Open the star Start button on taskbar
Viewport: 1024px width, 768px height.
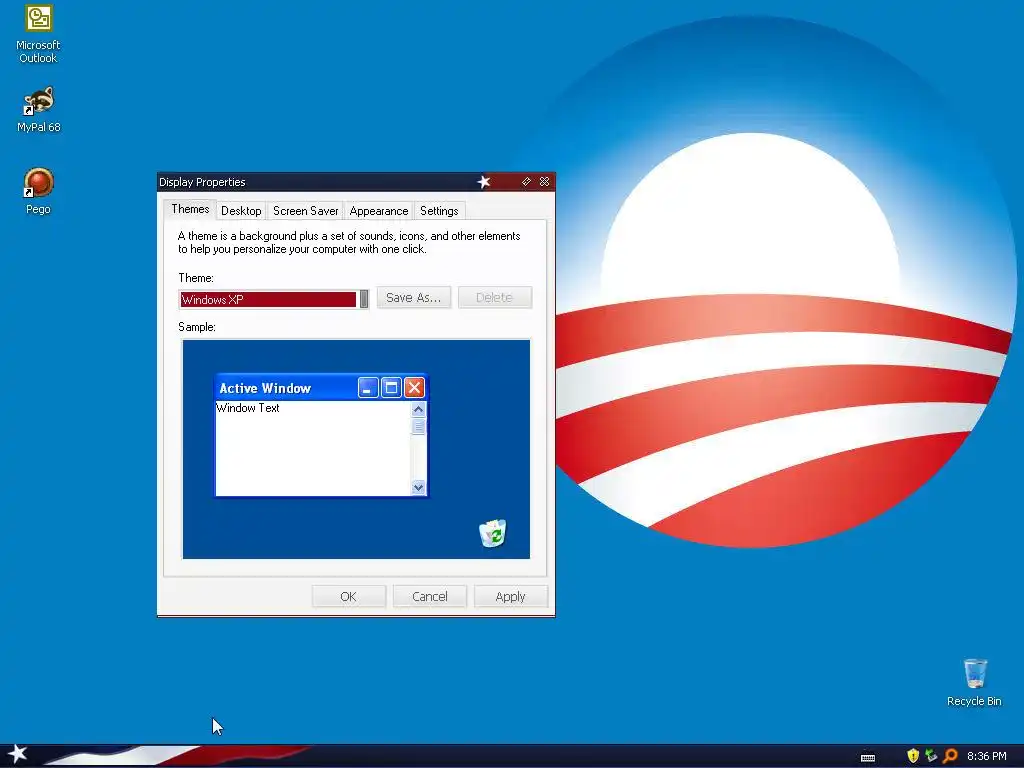(17, 755)
